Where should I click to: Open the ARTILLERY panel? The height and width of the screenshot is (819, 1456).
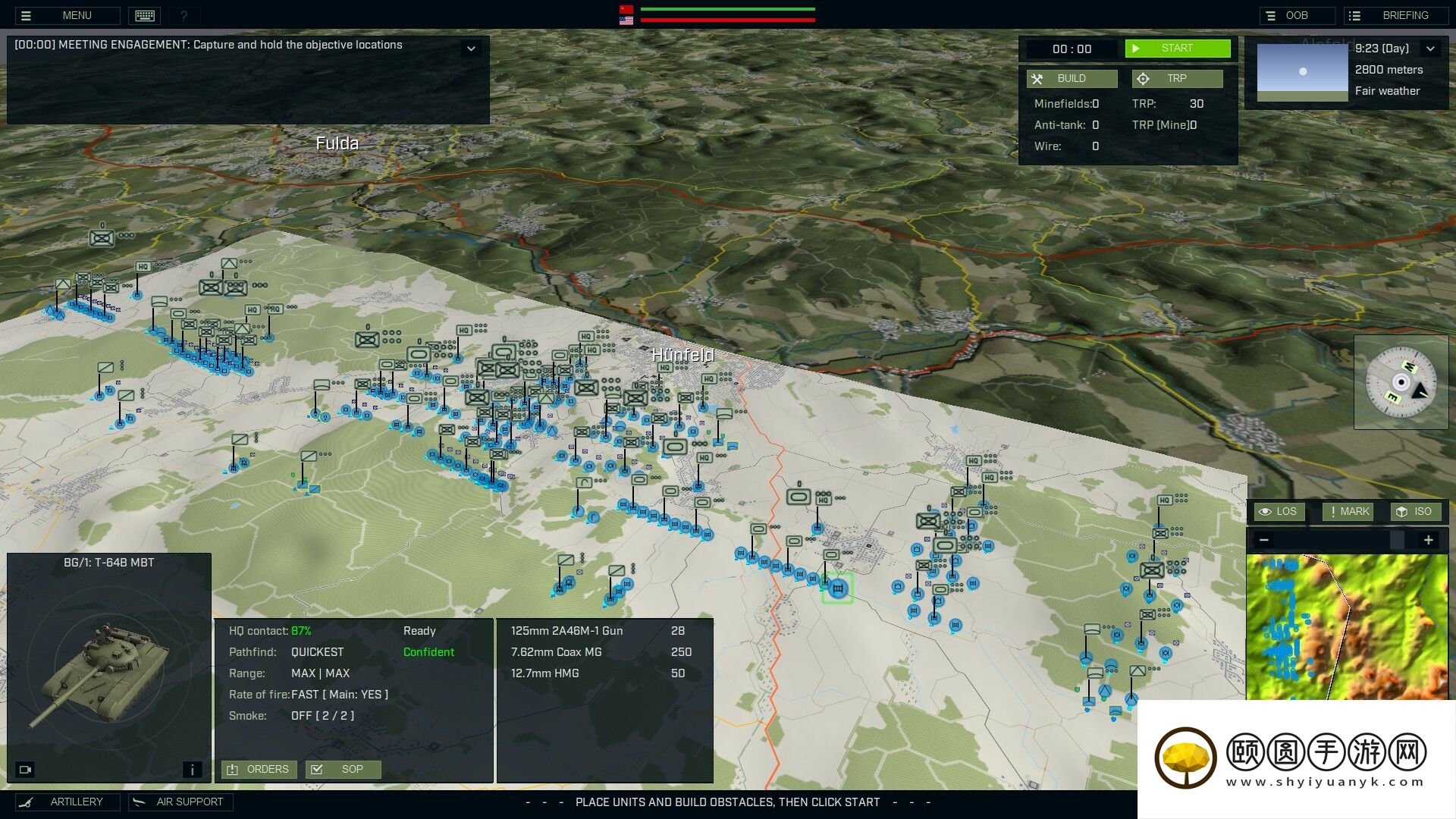tap(67, 802)
